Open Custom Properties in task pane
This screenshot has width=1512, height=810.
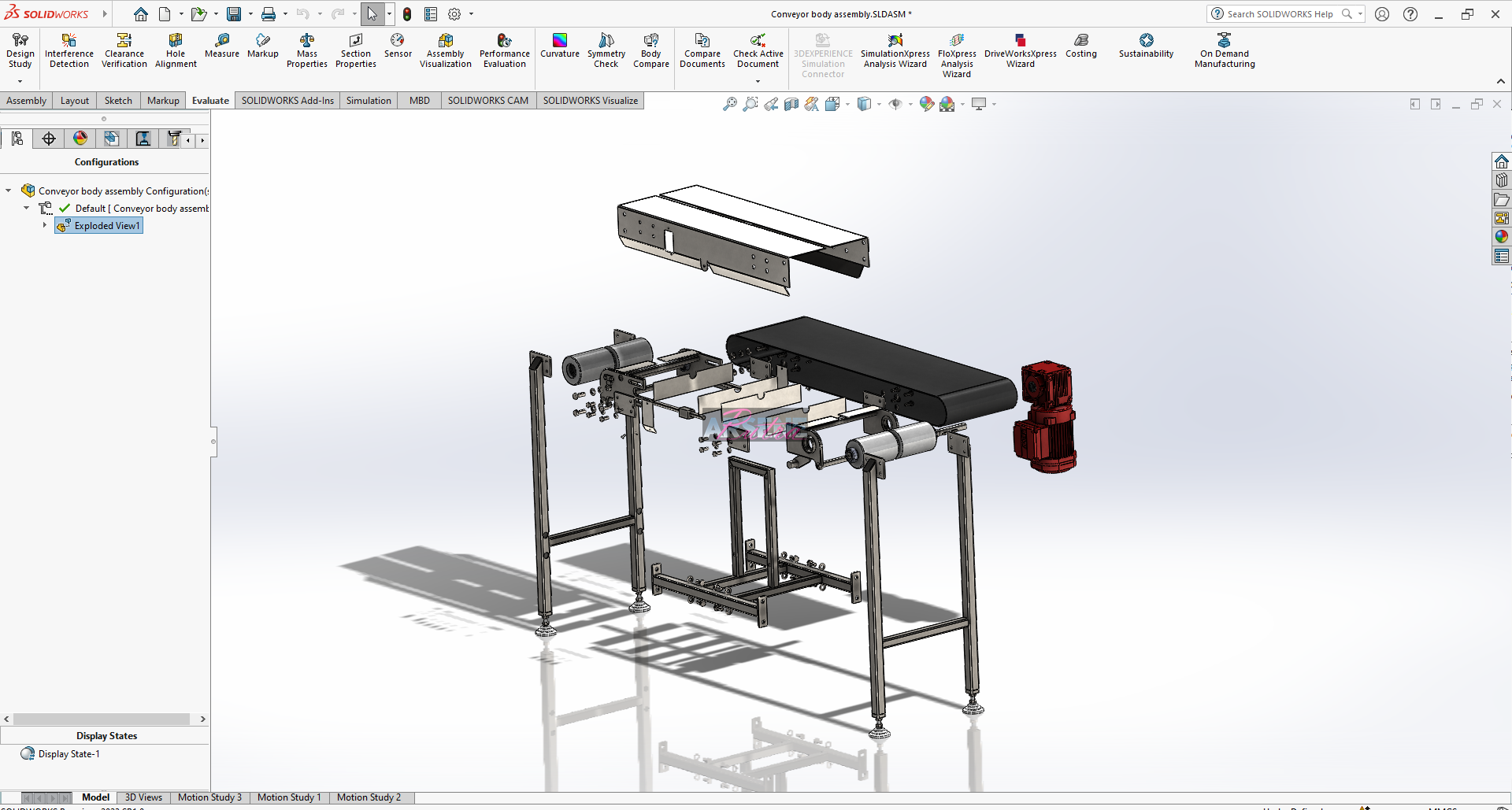1502,256
